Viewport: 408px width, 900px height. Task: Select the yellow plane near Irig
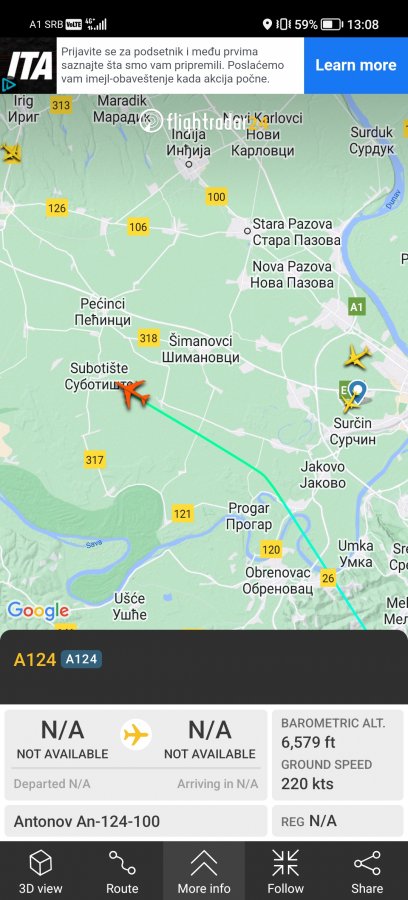point(11,153)
